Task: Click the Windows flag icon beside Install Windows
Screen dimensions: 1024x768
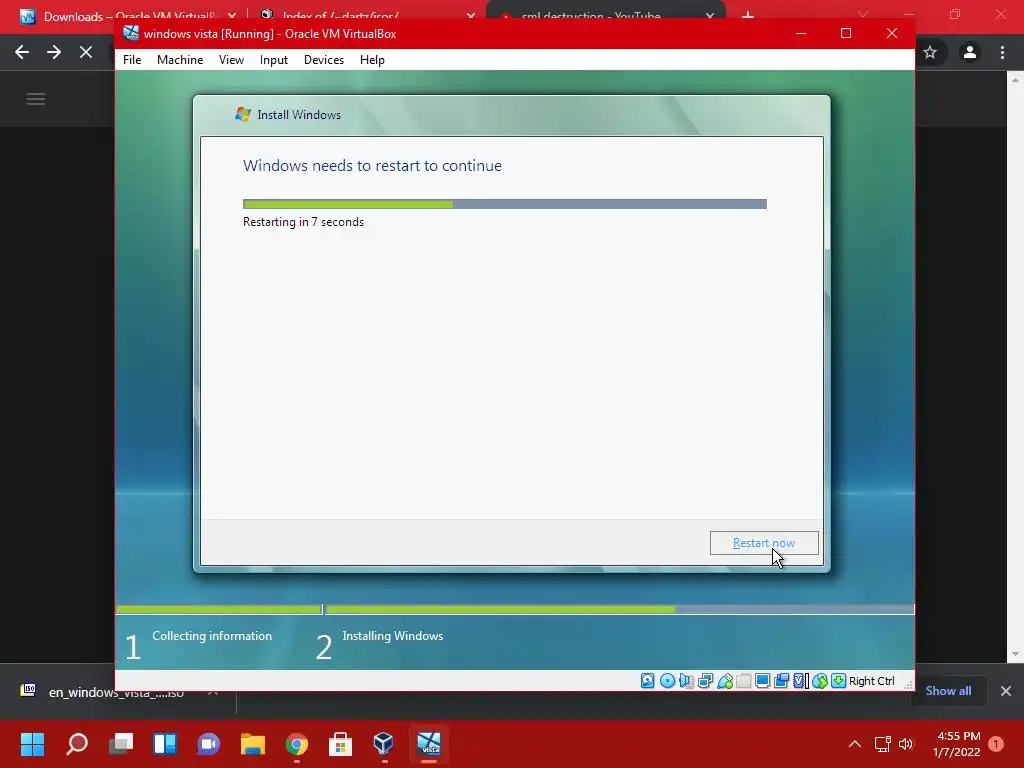Action: [243, 114]
